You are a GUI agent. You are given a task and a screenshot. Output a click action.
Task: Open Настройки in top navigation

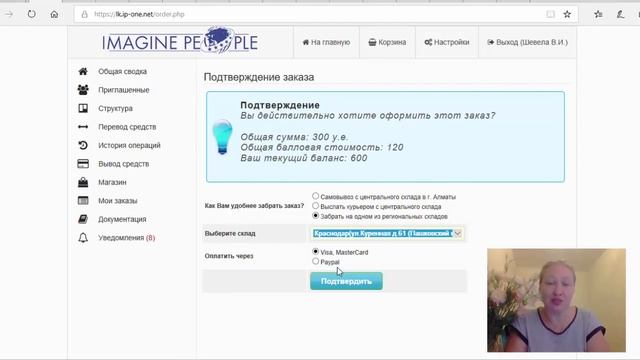pyautogui.click(x=447, y=42)
